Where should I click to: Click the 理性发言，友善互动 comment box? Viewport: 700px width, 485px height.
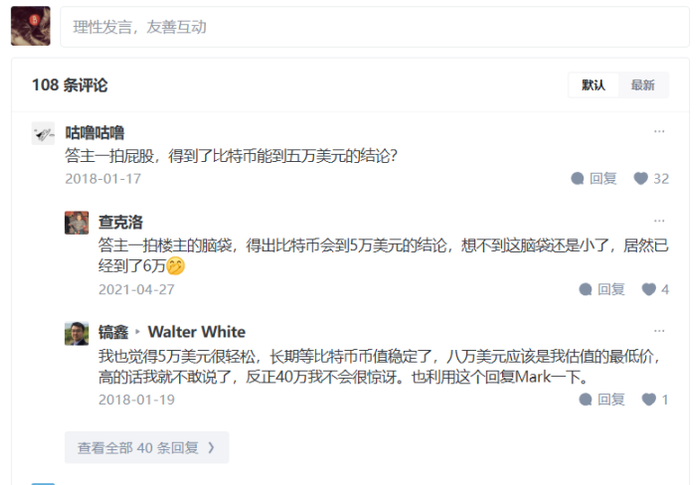point(375,27)
